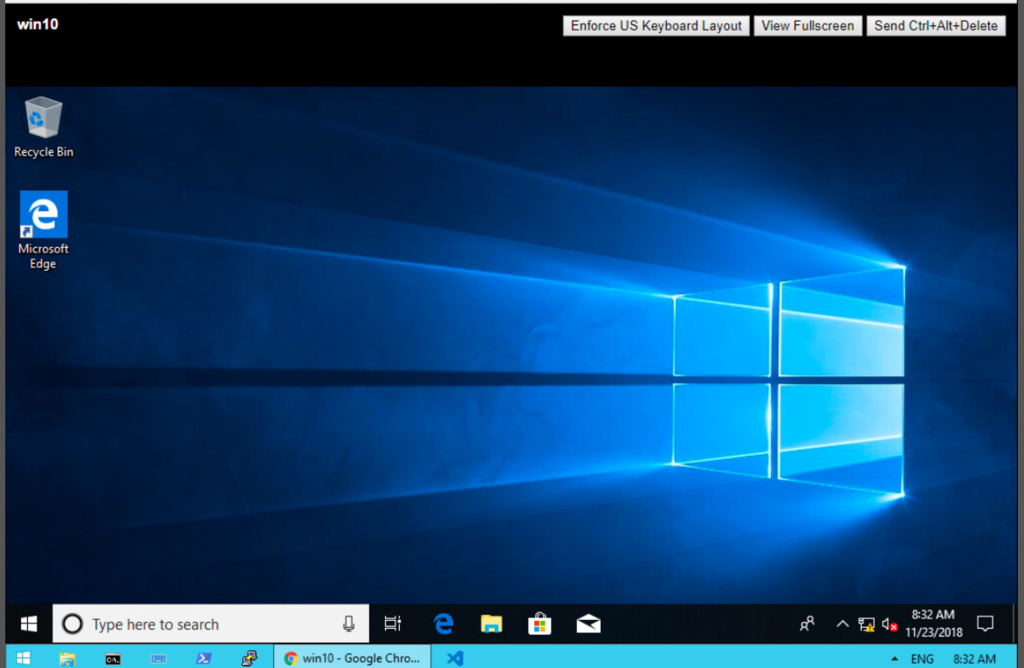Activate the microphone in the search box

pos(349,624)
